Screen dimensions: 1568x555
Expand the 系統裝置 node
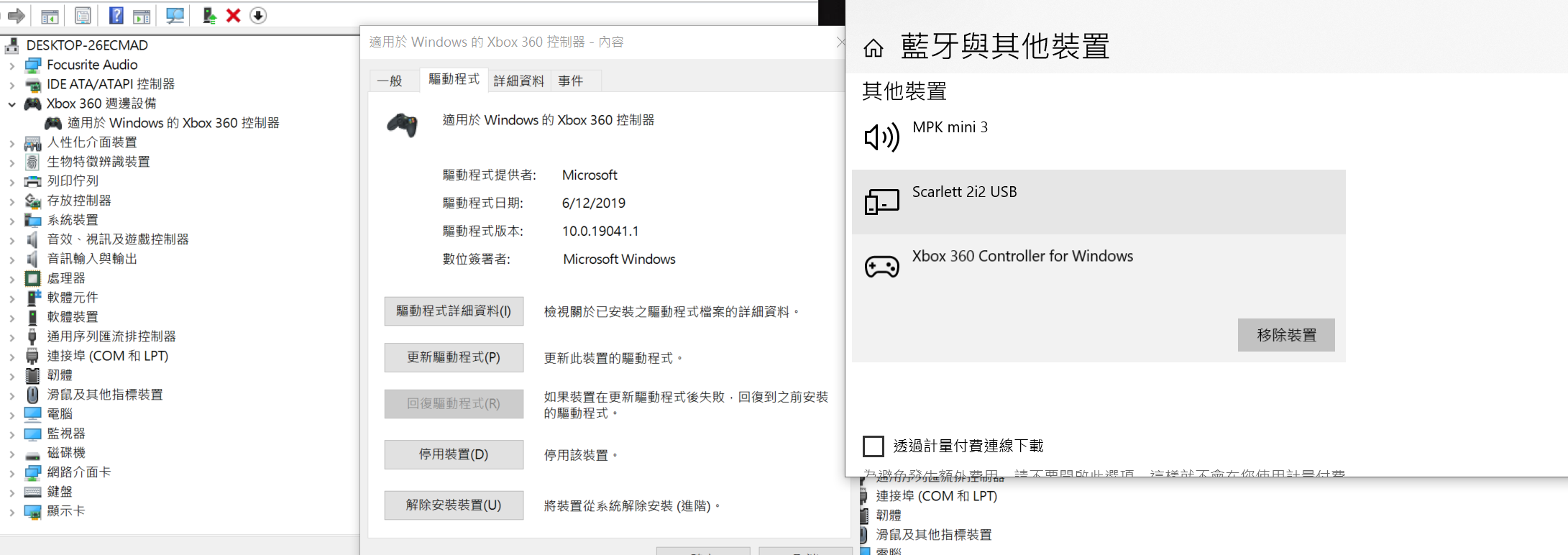pyautogui.click(x=12, y=221)
